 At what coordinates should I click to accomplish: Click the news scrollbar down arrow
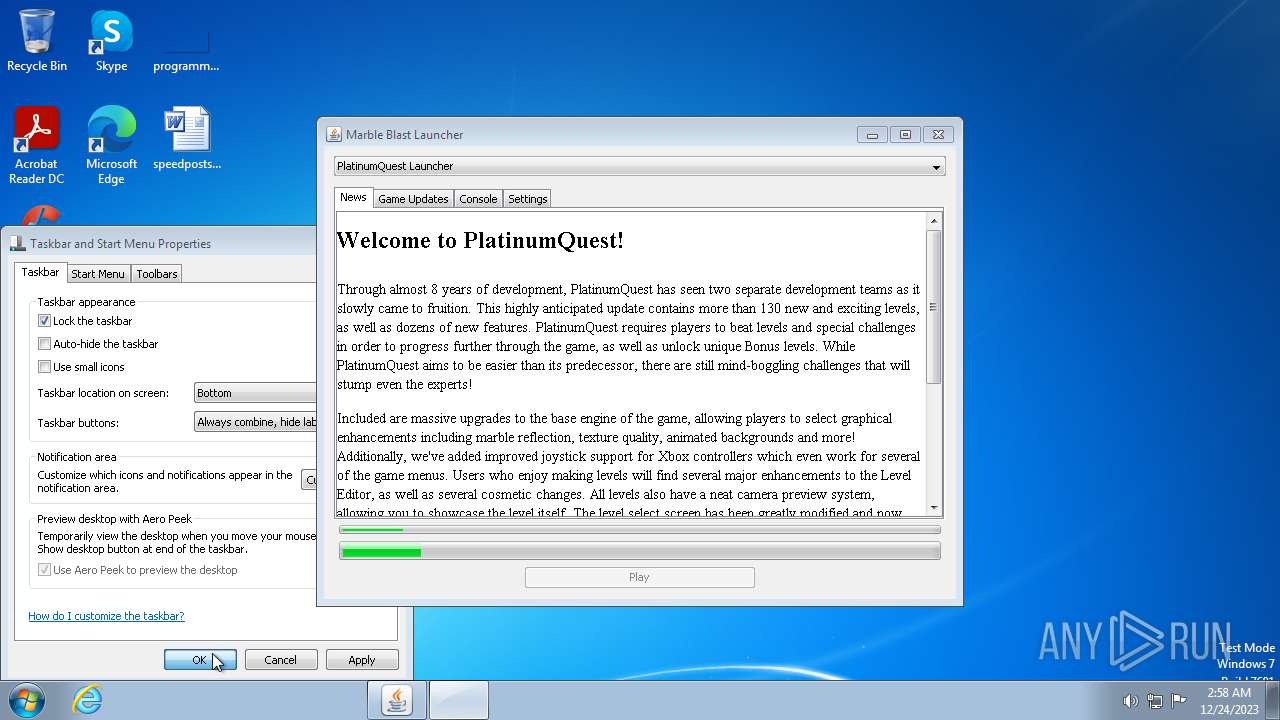[x=934, y=507]
